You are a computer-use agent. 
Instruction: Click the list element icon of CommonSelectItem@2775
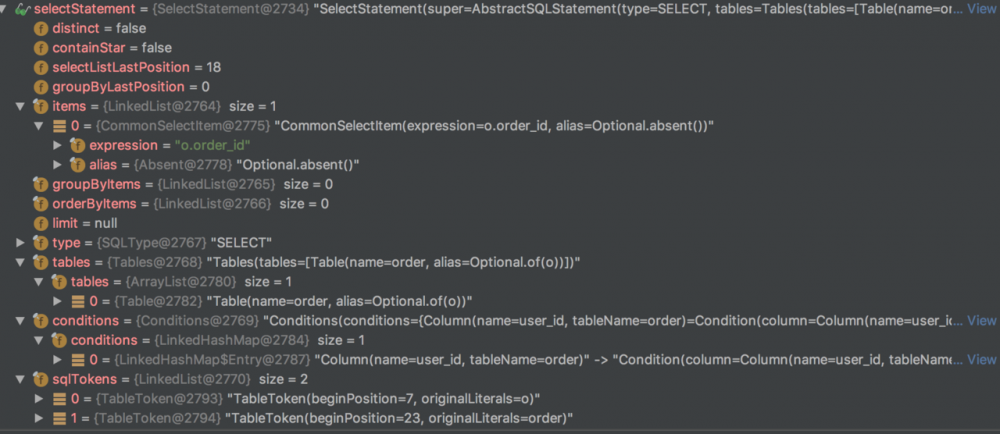[x=60, y=126]
